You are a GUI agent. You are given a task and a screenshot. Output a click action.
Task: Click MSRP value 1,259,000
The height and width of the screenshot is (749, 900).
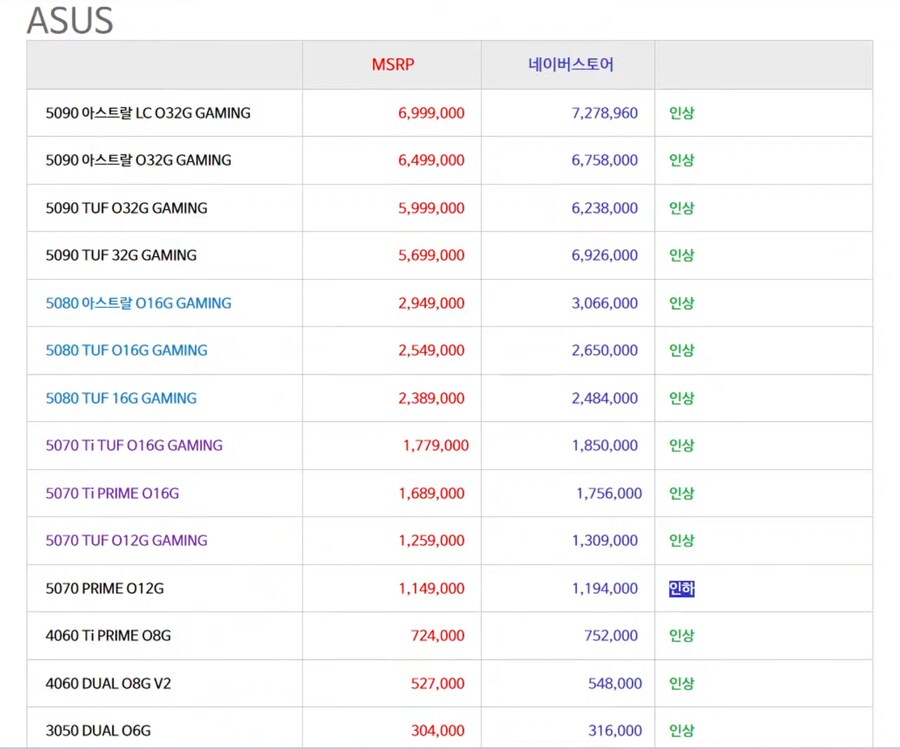432,540
